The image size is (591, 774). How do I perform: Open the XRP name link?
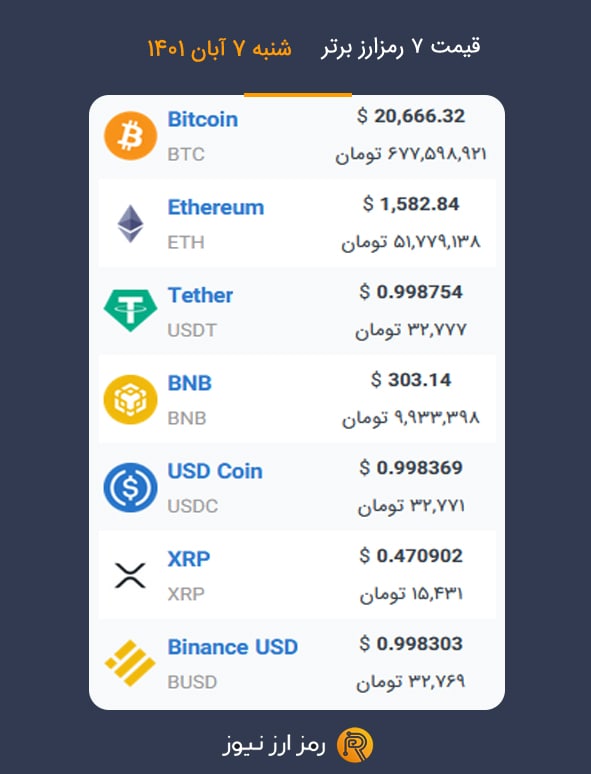coord(189,559)
